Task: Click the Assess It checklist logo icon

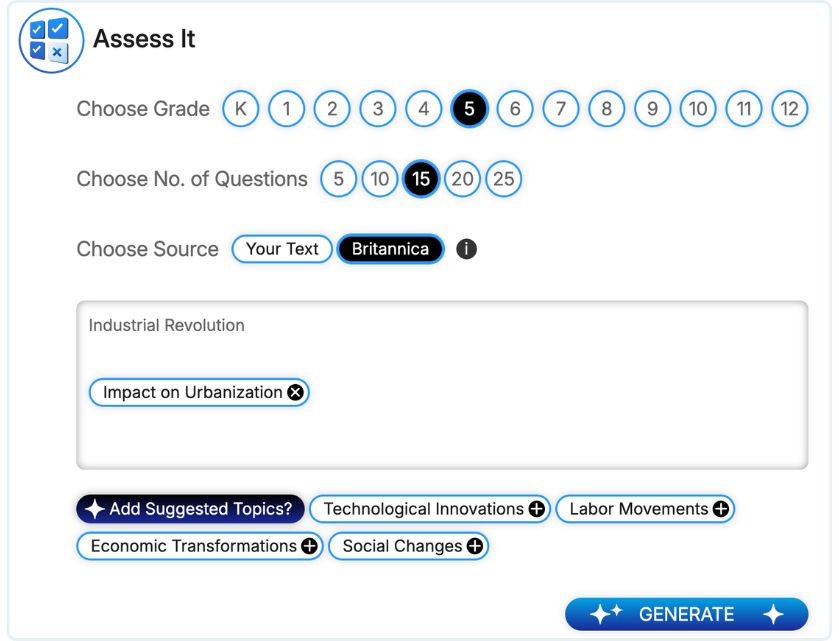Action: (50, 40)
